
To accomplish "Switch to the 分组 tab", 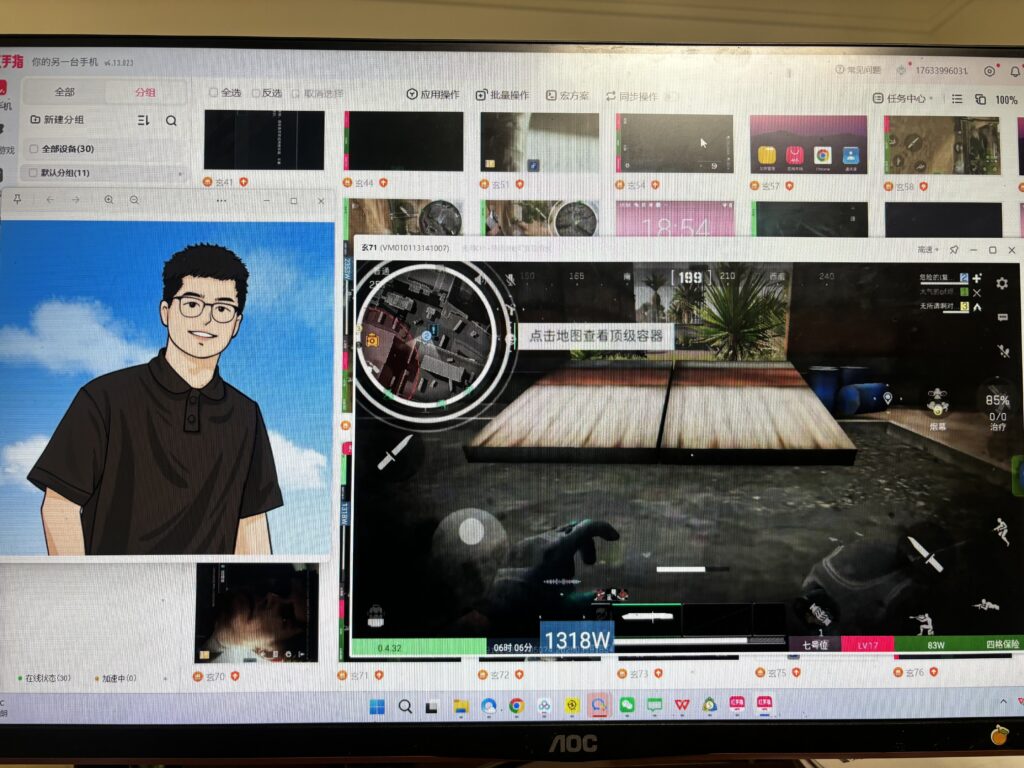I will [x=145, y=93].
